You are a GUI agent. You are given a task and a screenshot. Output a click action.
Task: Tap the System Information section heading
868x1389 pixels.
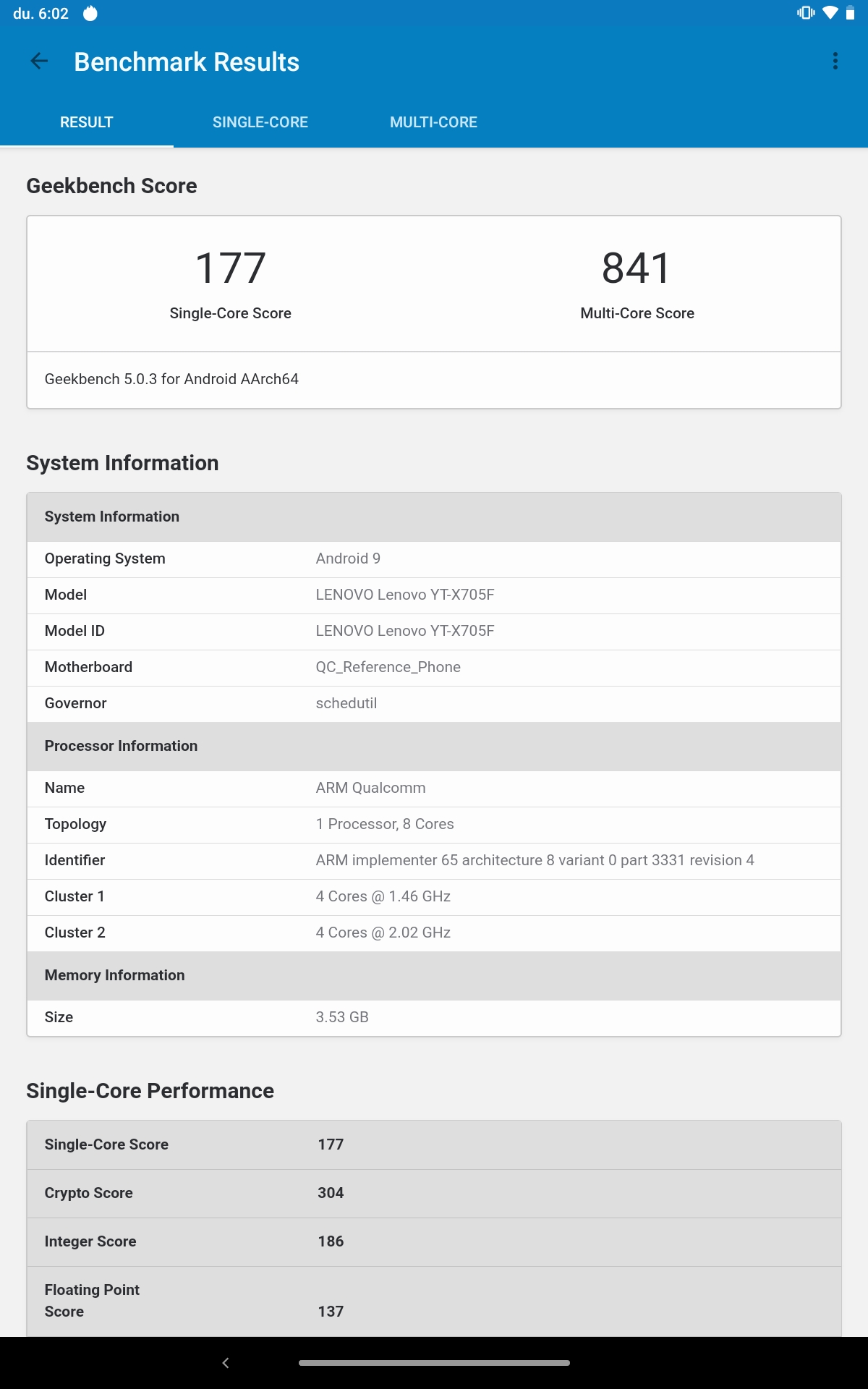[x=122, y=463]
